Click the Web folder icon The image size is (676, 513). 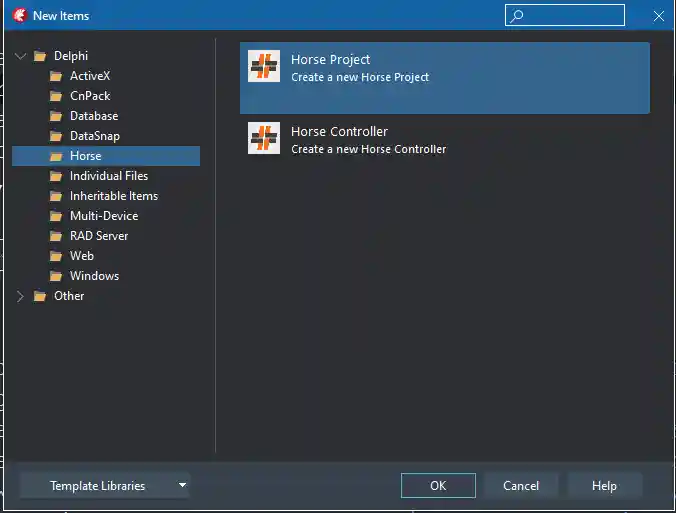56,256
